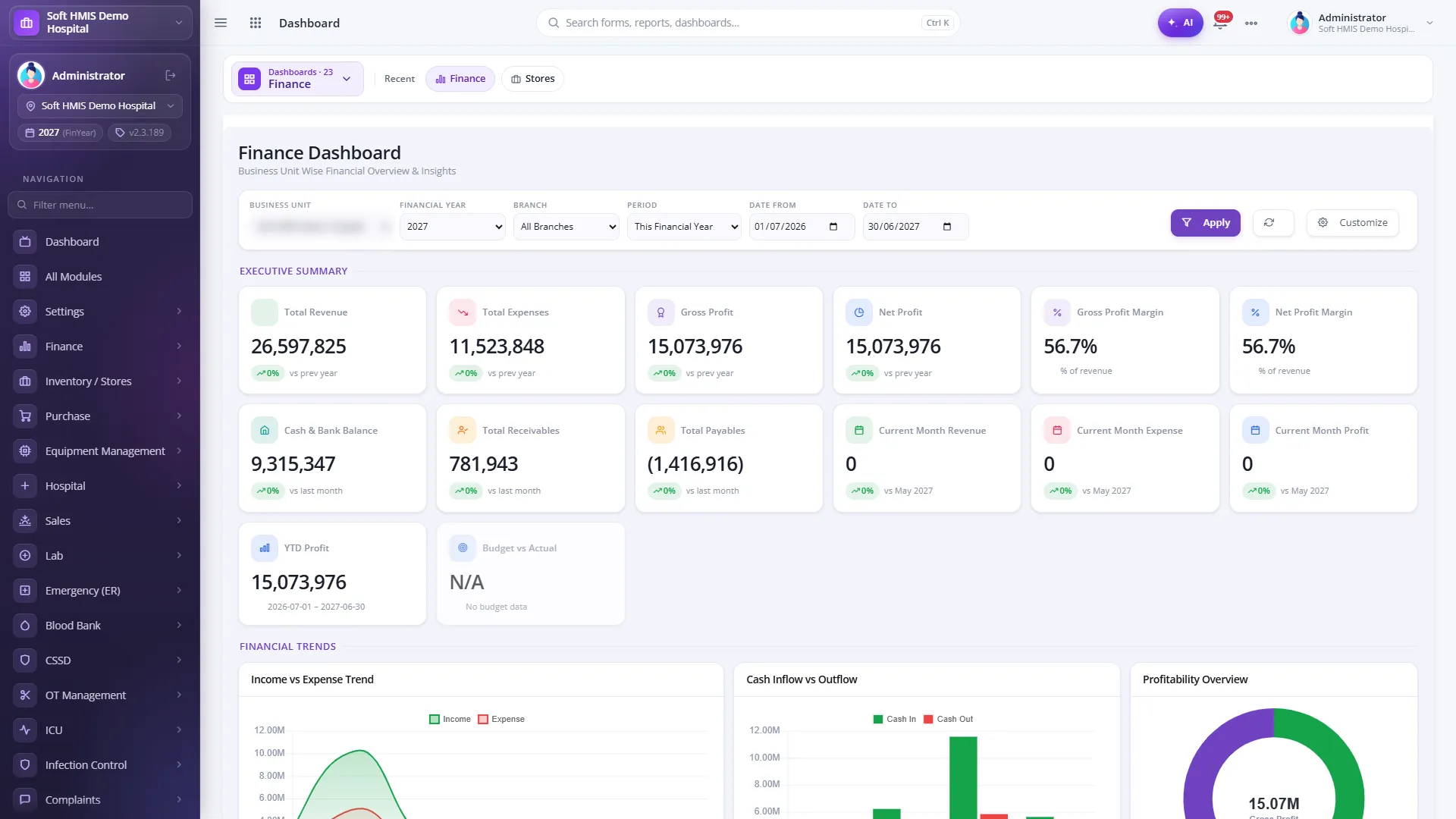Expand the Lab sidebar menu chevron
1456x819 pixels.
pyautogui.click(x=179, y=556)
